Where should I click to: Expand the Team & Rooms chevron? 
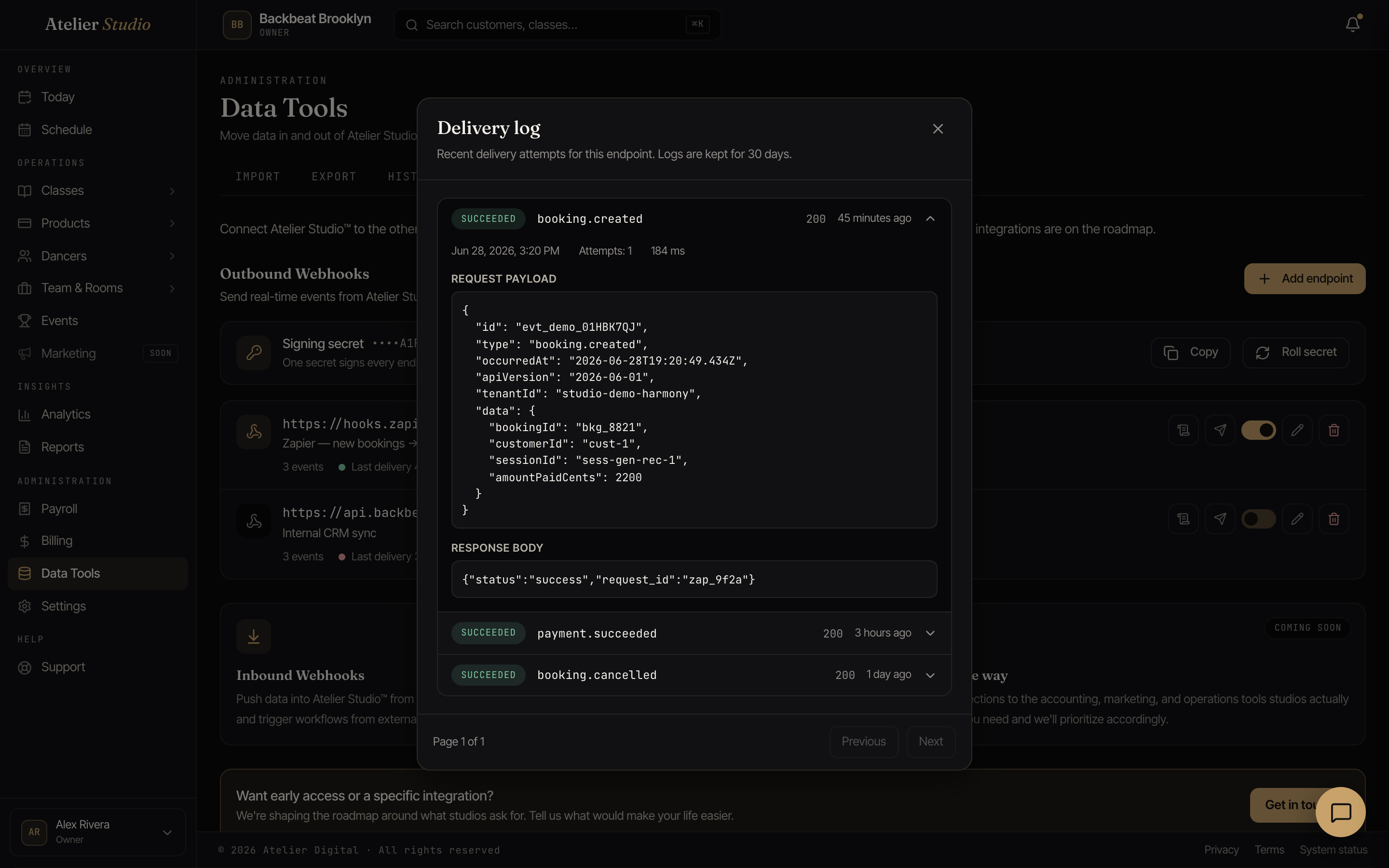point(172,288)
